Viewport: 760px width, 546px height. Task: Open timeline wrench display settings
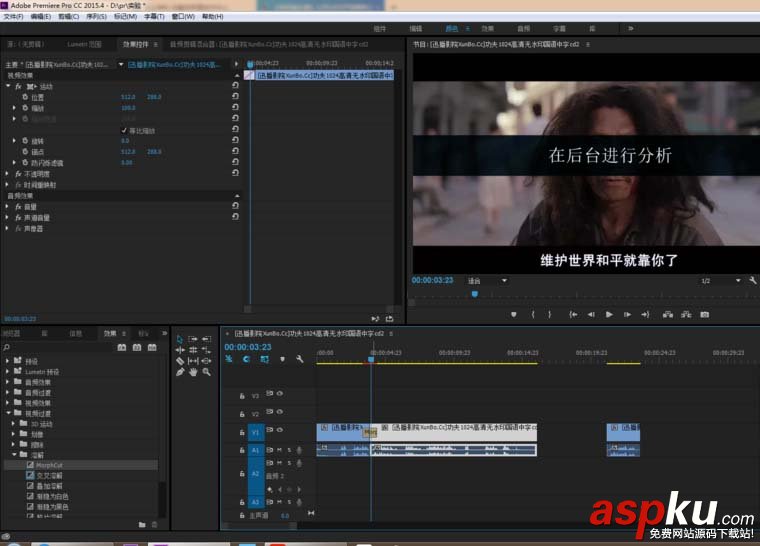coord(299,359)
